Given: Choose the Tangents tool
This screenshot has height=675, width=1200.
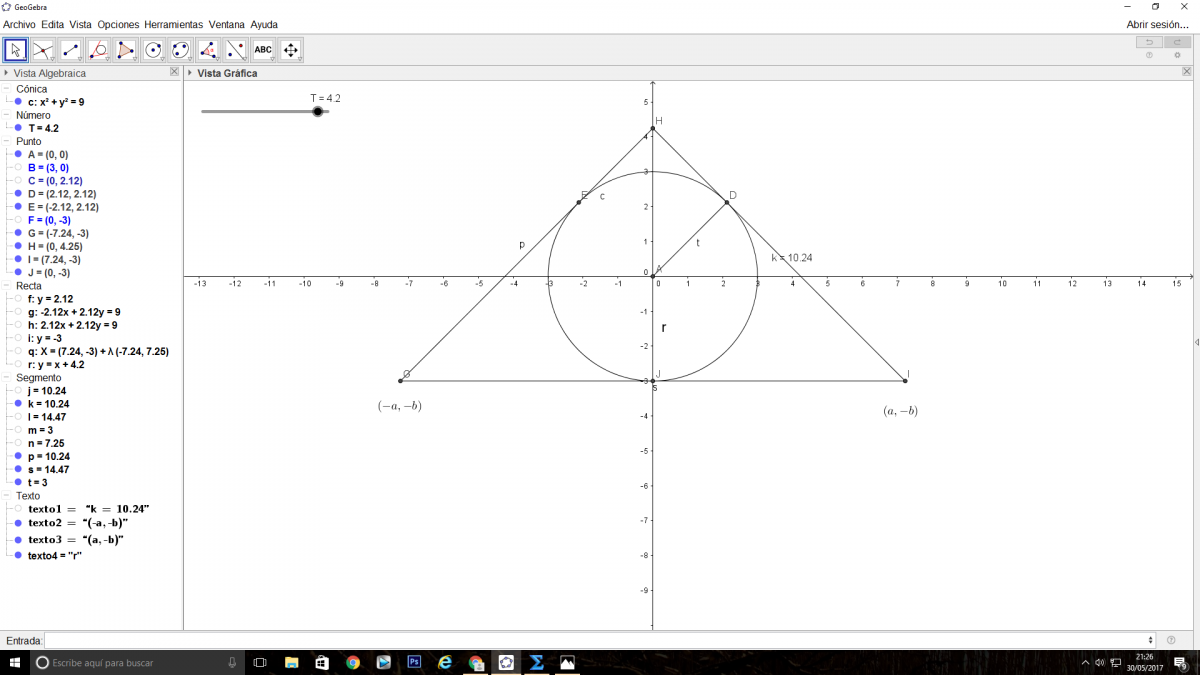Looking at the screenshot, I should click(98, 49).
